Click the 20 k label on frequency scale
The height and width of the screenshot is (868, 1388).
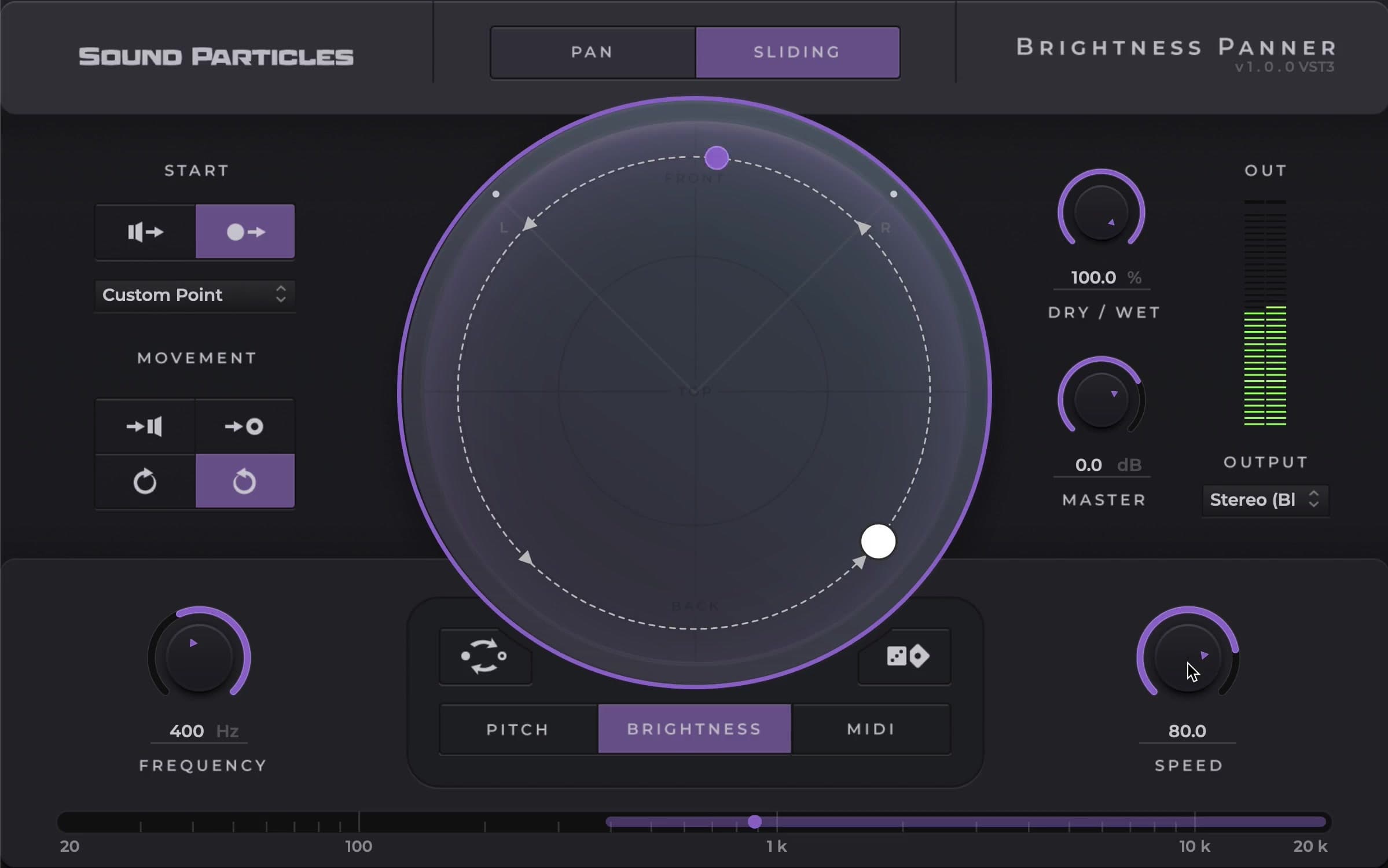click(1310, 847)
